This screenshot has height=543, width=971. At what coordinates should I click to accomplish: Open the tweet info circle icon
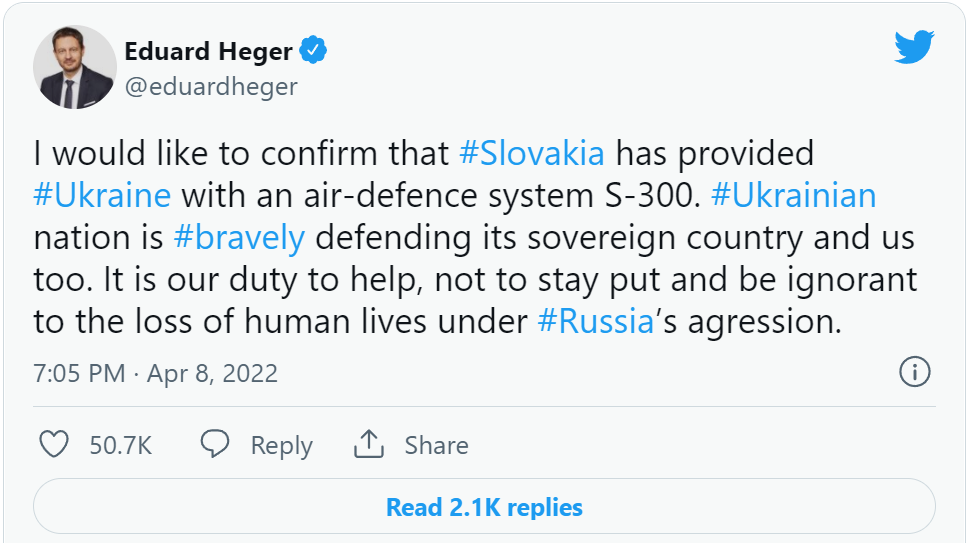click(914, 373)
